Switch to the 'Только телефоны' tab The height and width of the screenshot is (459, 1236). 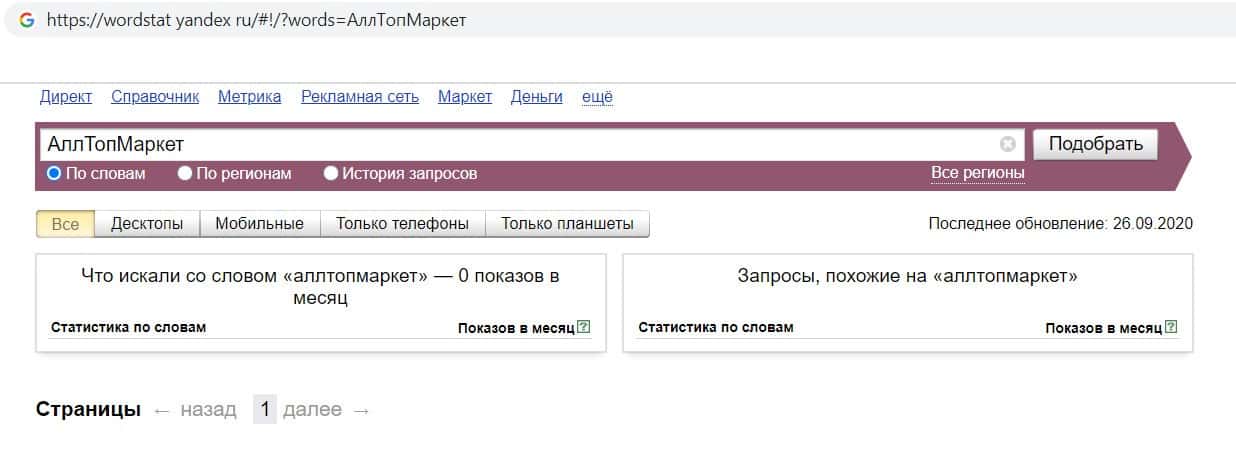402,224
